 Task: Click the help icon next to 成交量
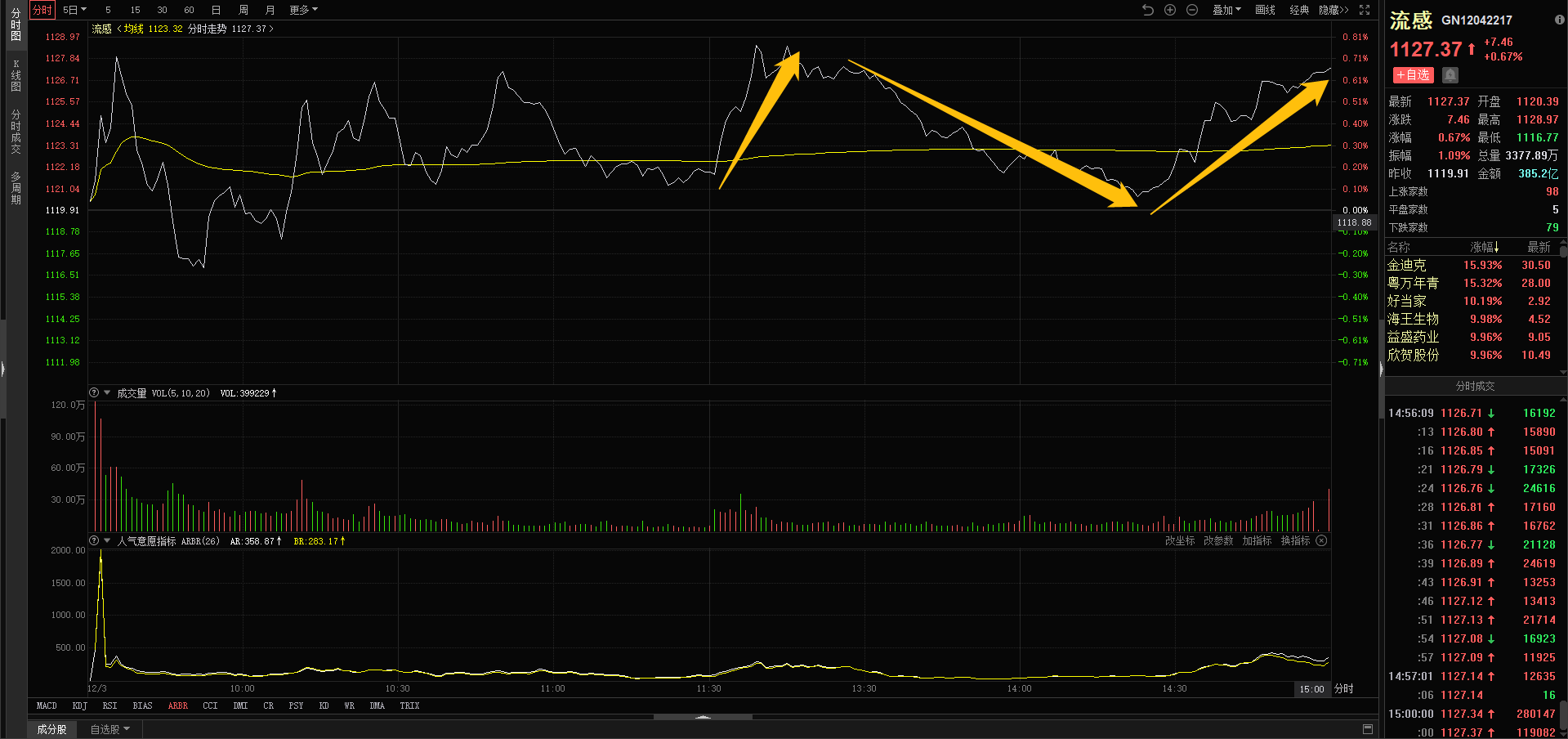[x=94, y=393]
